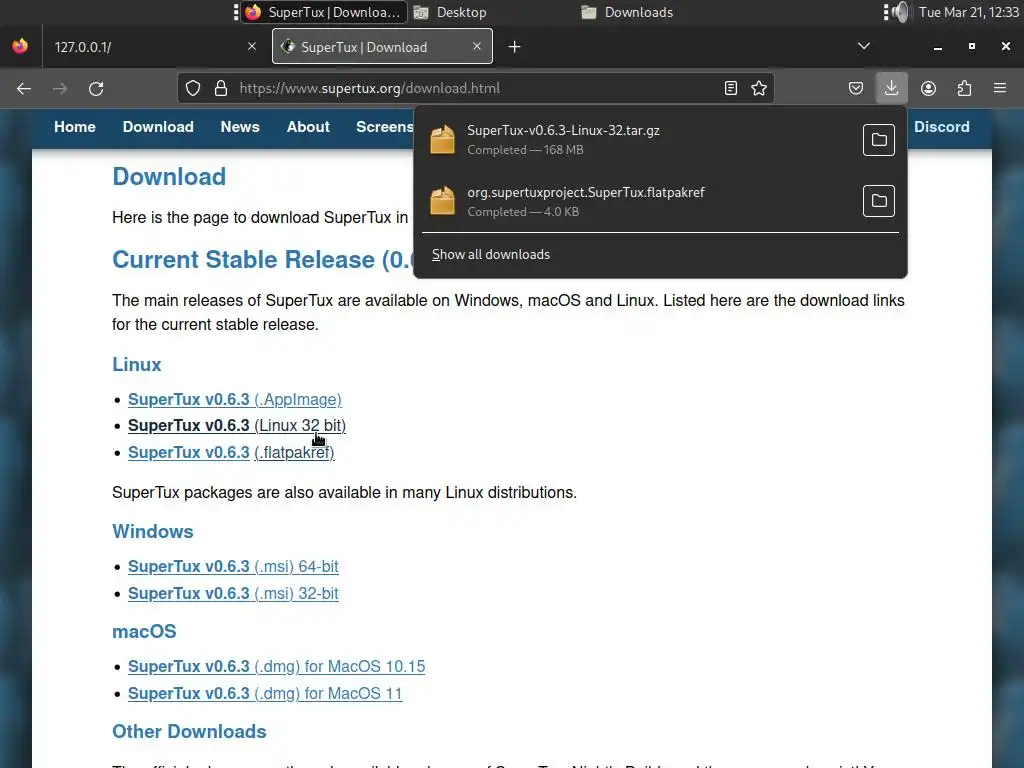The width and height of the screenshot is (1024, 768).
Task: Show org.supertuxproject.SuperTux.flatpakref in folder
Action: coord(879,200)
